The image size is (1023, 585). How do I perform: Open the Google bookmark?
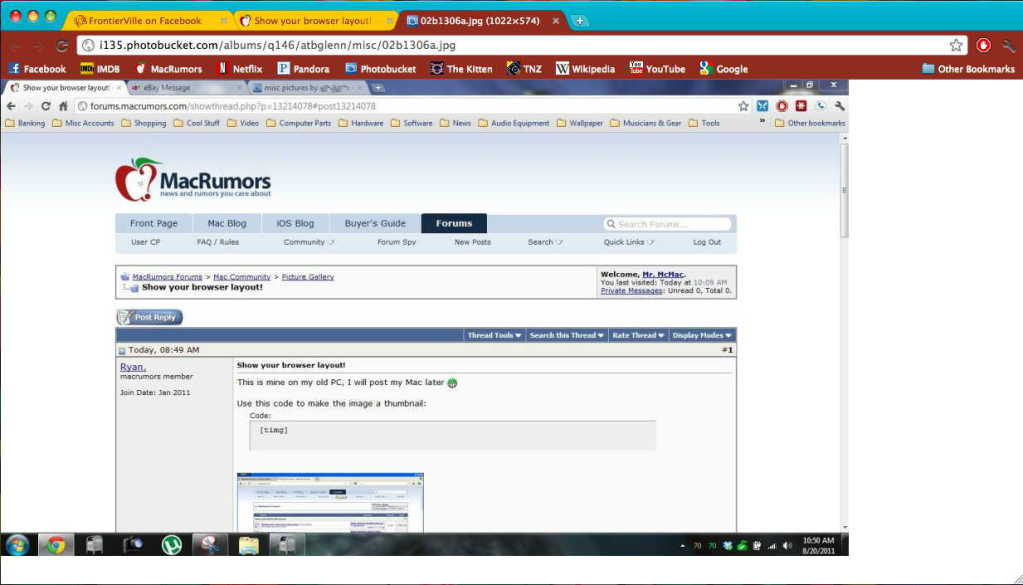point(724,68)
